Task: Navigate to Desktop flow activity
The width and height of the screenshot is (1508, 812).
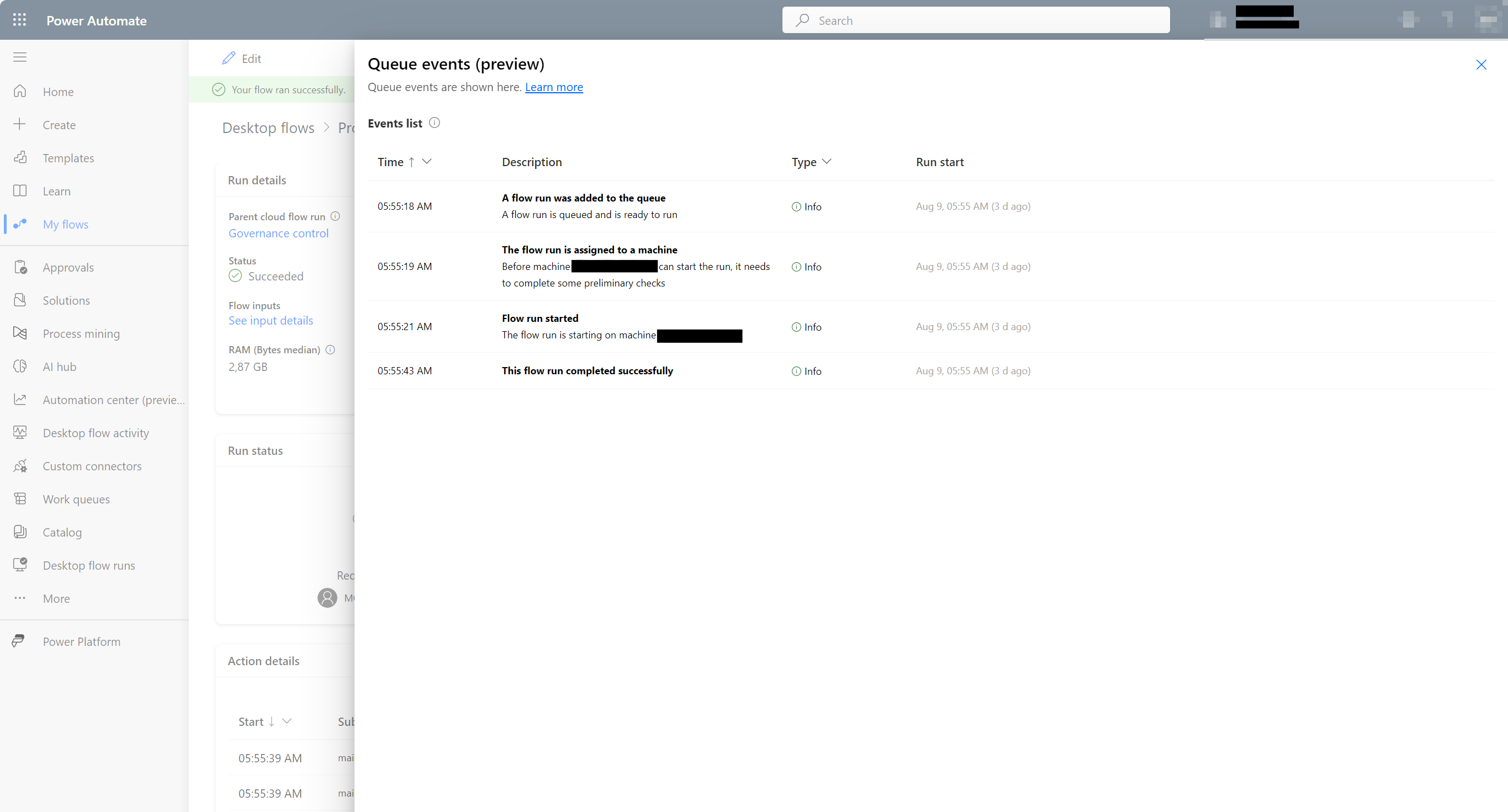Action: pyautogui.click(x=96, y=432)
